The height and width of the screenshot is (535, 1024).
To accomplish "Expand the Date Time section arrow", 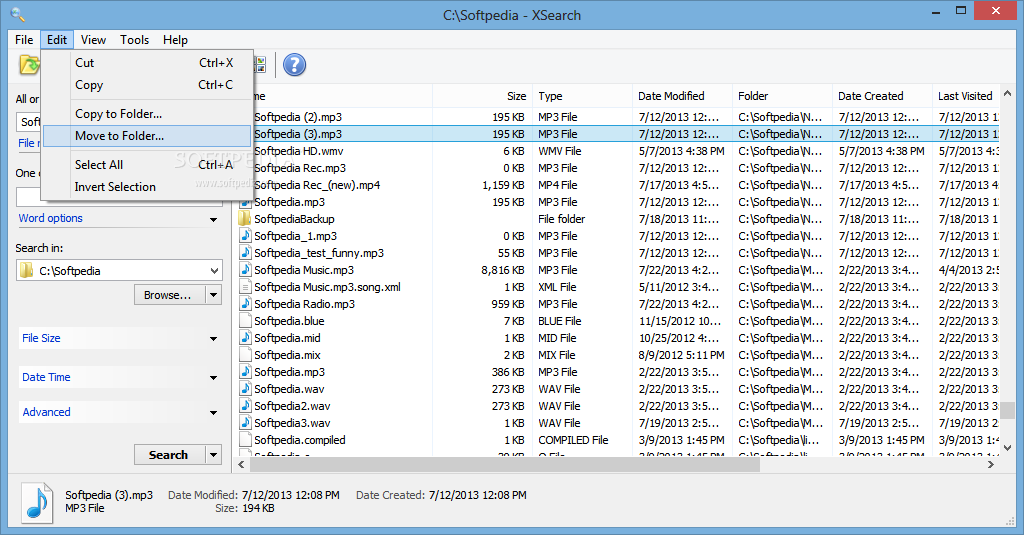I will click(x=214, y=378).
